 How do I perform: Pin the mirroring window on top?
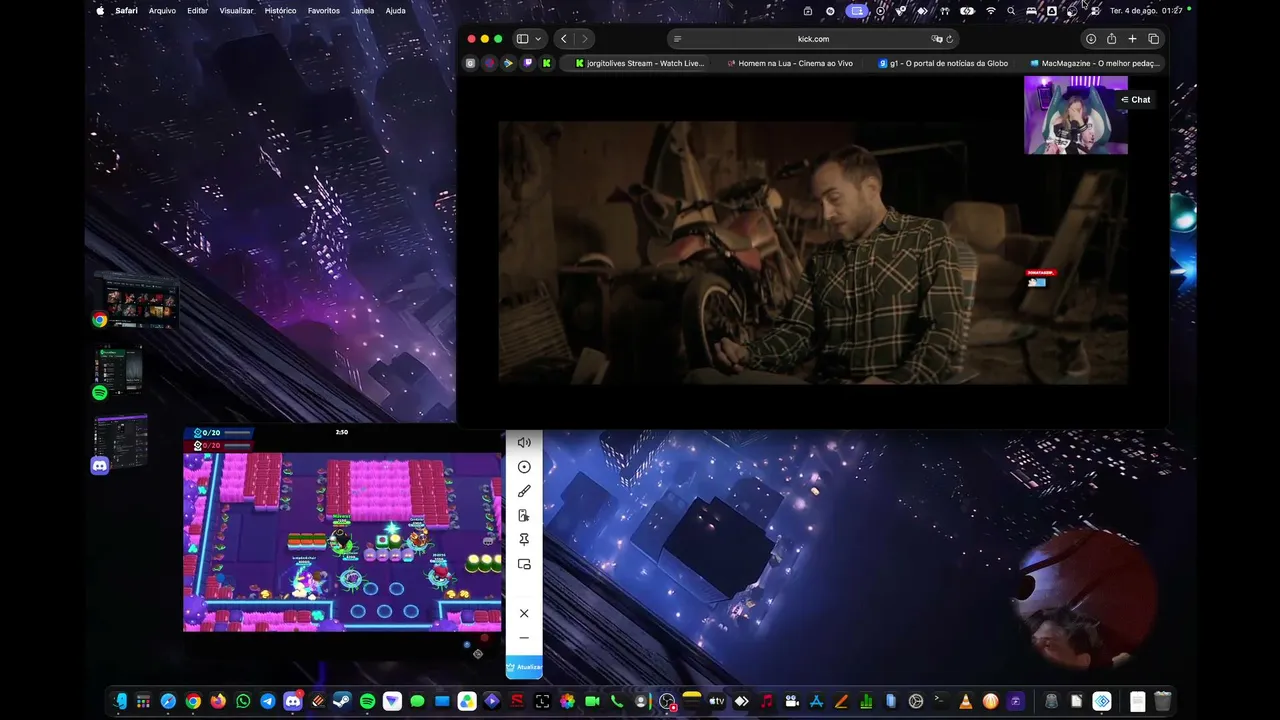tap(524, 540)
